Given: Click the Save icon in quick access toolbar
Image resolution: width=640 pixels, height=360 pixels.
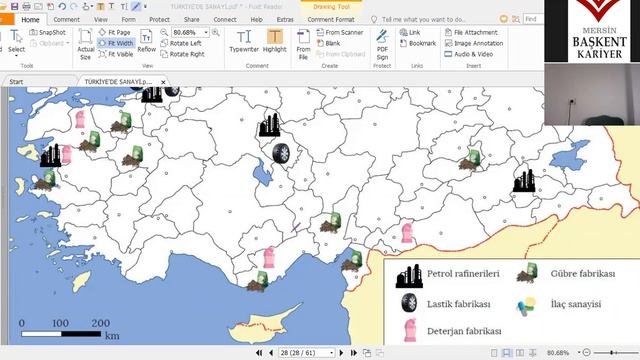Looking at the screenshot, I should 14,6.
